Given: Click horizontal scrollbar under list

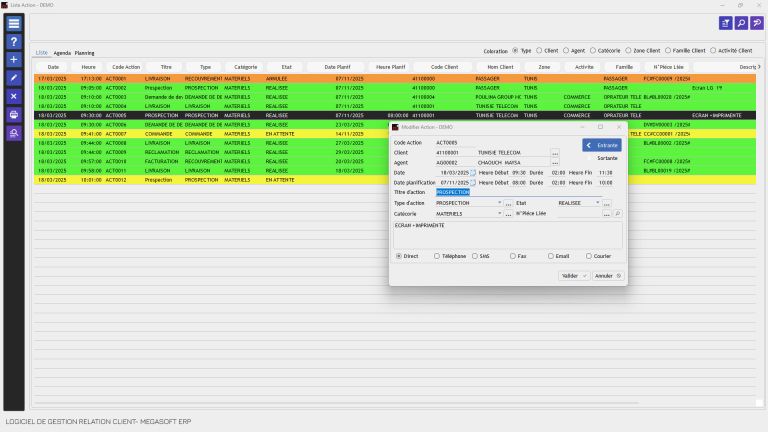Looking at the screenshot, I should [336, 403].
